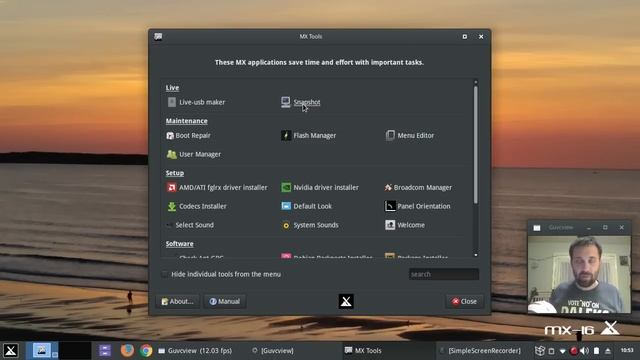
Task: Open MX Tools window menu icon
Action: [x=158, y=36]
